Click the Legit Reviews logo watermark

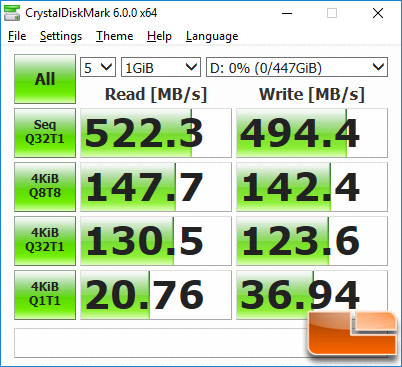click(353, 333)
